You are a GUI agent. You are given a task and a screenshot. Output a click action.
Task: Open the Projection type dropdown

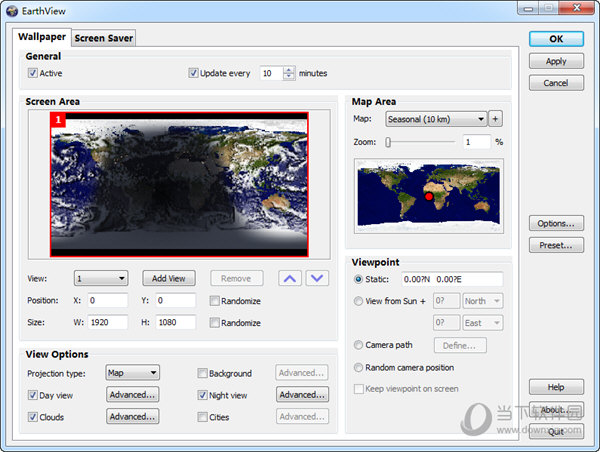pyautogui.click(x=132, y=373)
